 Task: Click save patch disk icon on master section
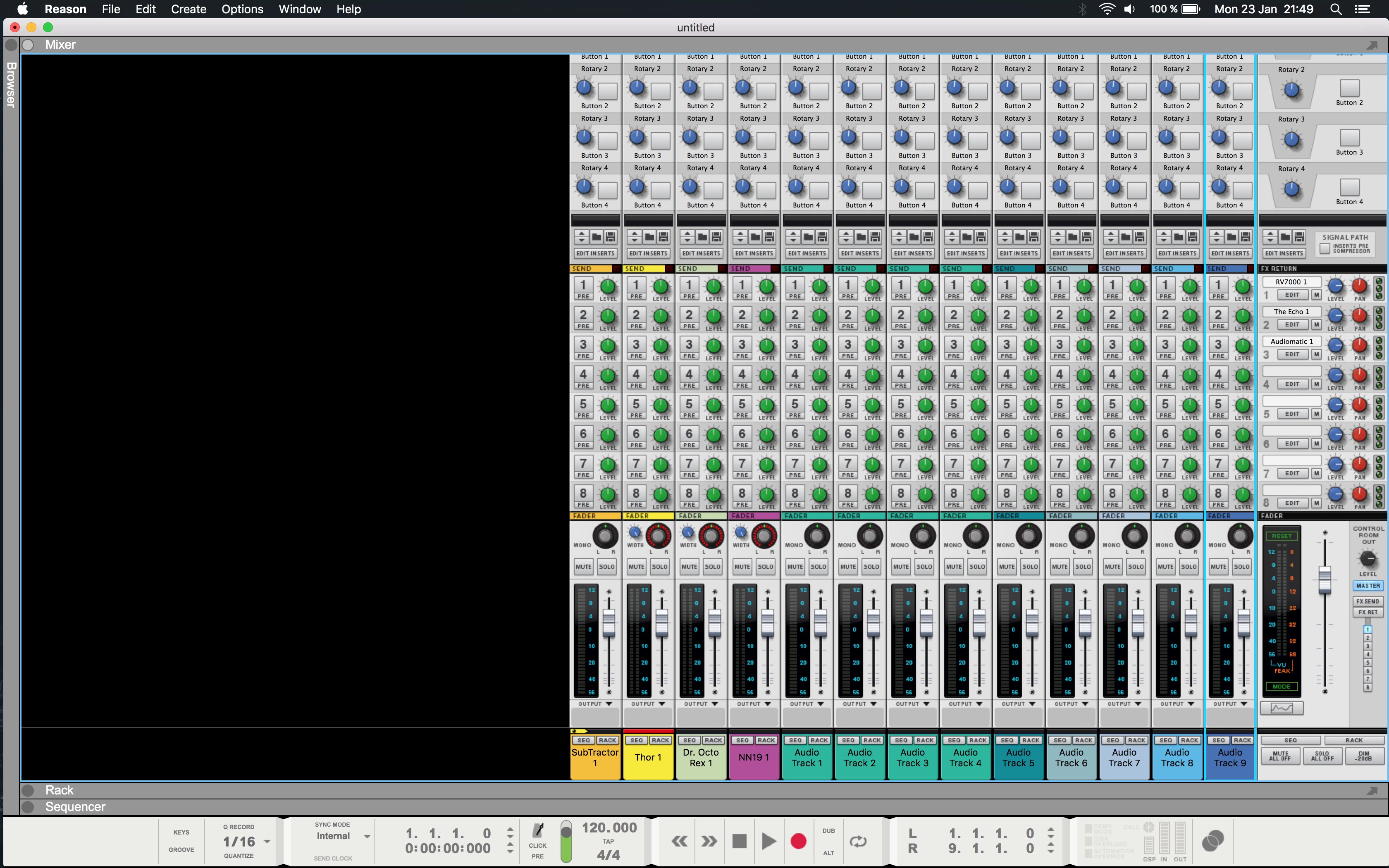pos(1298,236)
